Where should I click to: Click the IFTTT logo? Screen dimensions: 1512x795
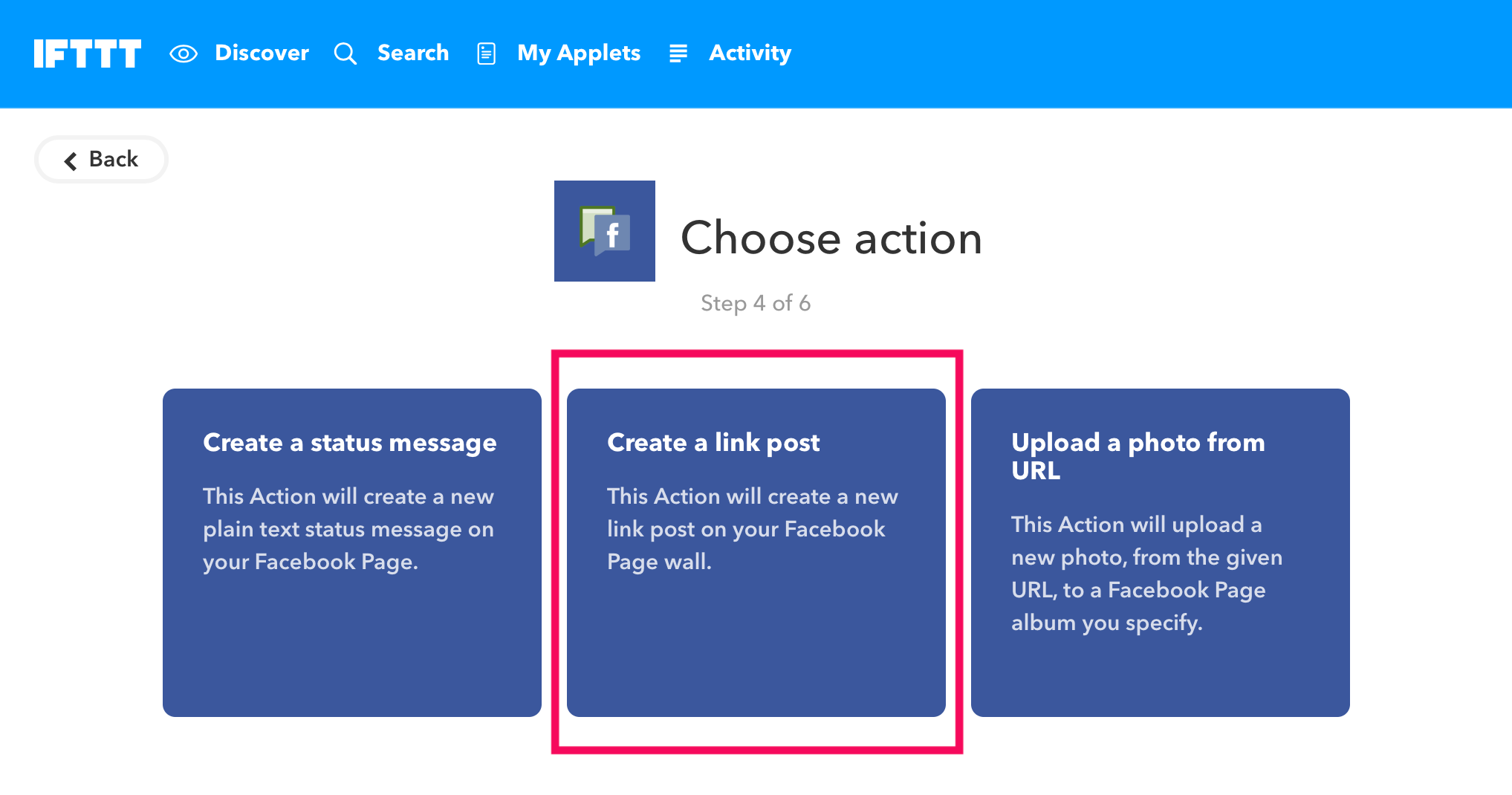88,53
